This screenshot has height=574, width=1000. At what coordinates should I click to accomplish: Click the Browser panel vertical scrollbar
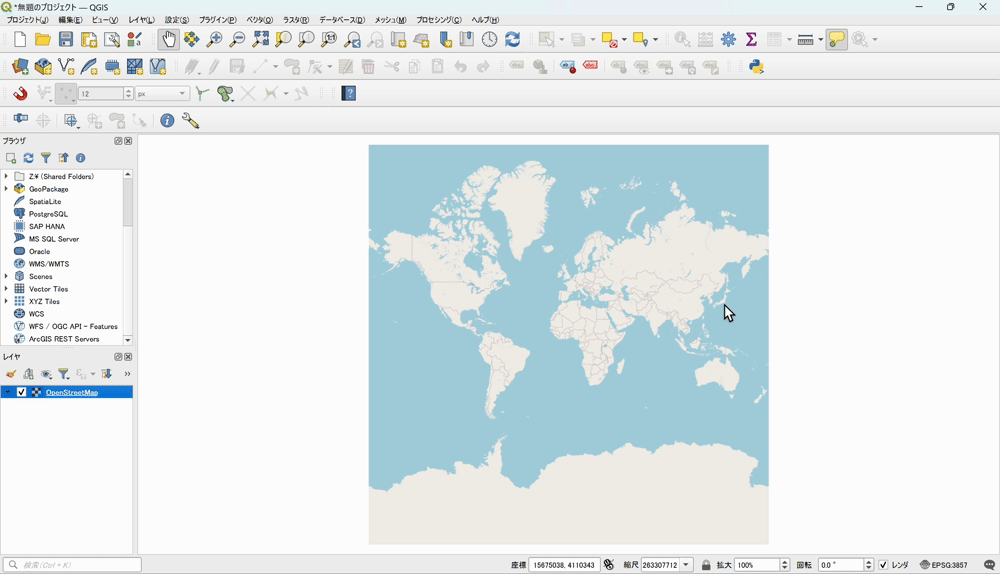coord(128,203)
